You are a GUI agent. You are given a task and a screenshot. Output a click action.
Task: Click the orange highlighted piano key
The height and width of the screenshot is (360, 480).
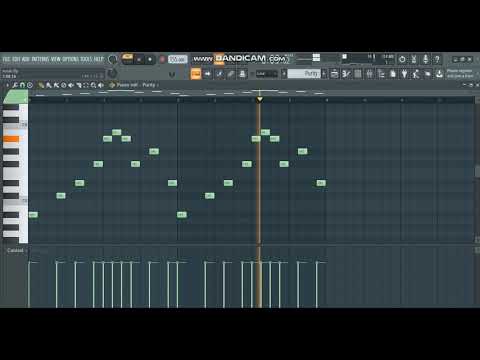pyautogui.click(x=11, y=139)
